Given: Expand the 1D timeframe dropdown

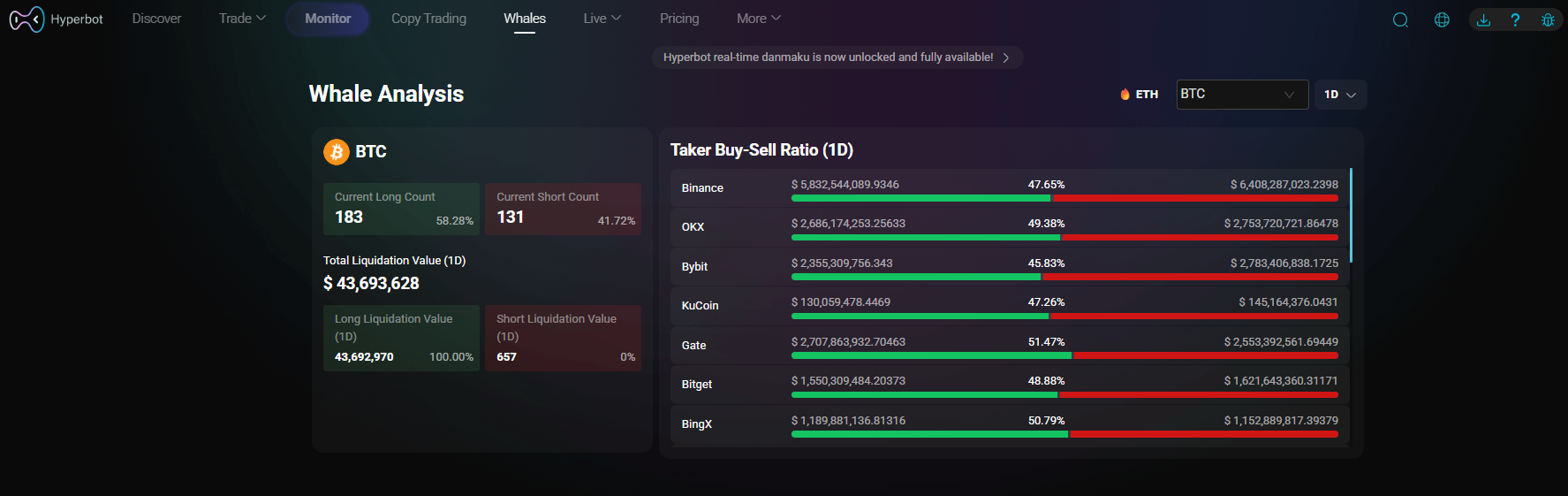Looking at the screenshot, I should point(1339,95).
